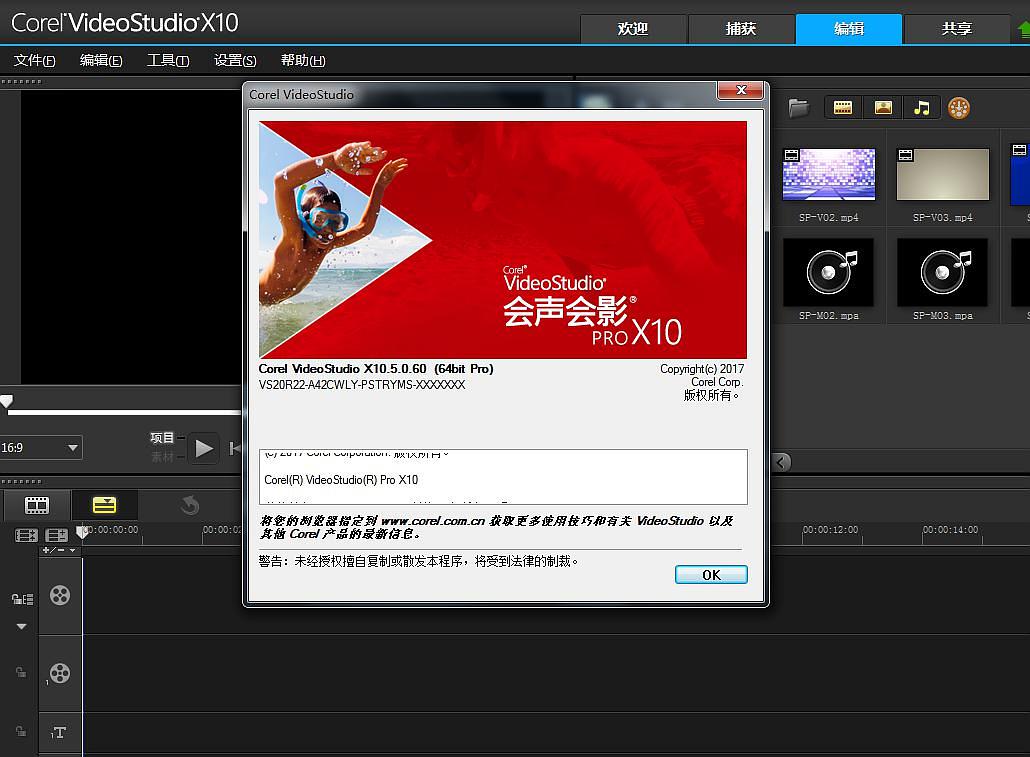Toggle the show audio files filter icon

(922, 108)
